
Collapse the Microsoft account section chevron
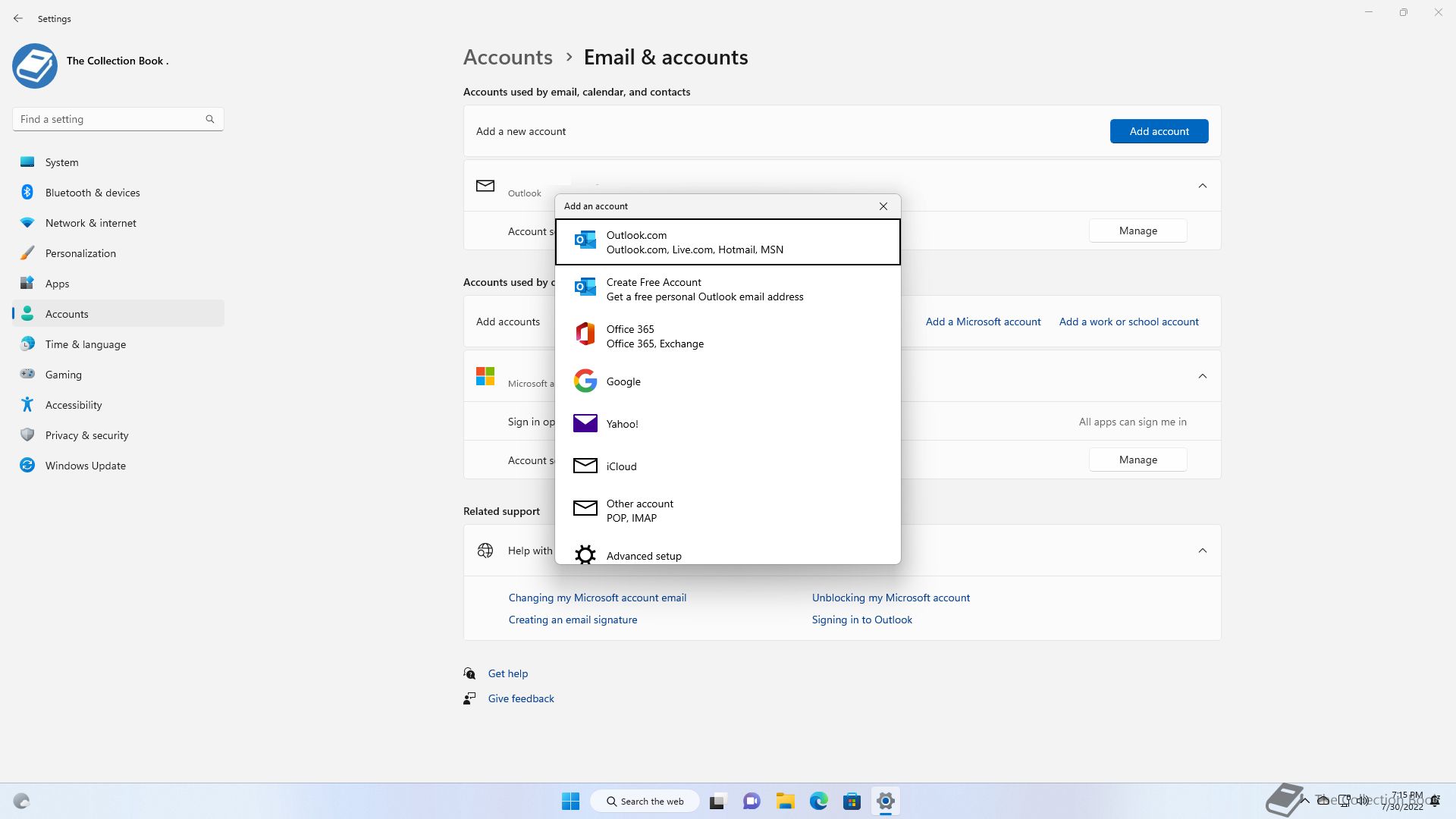(x=1203, y=376)
